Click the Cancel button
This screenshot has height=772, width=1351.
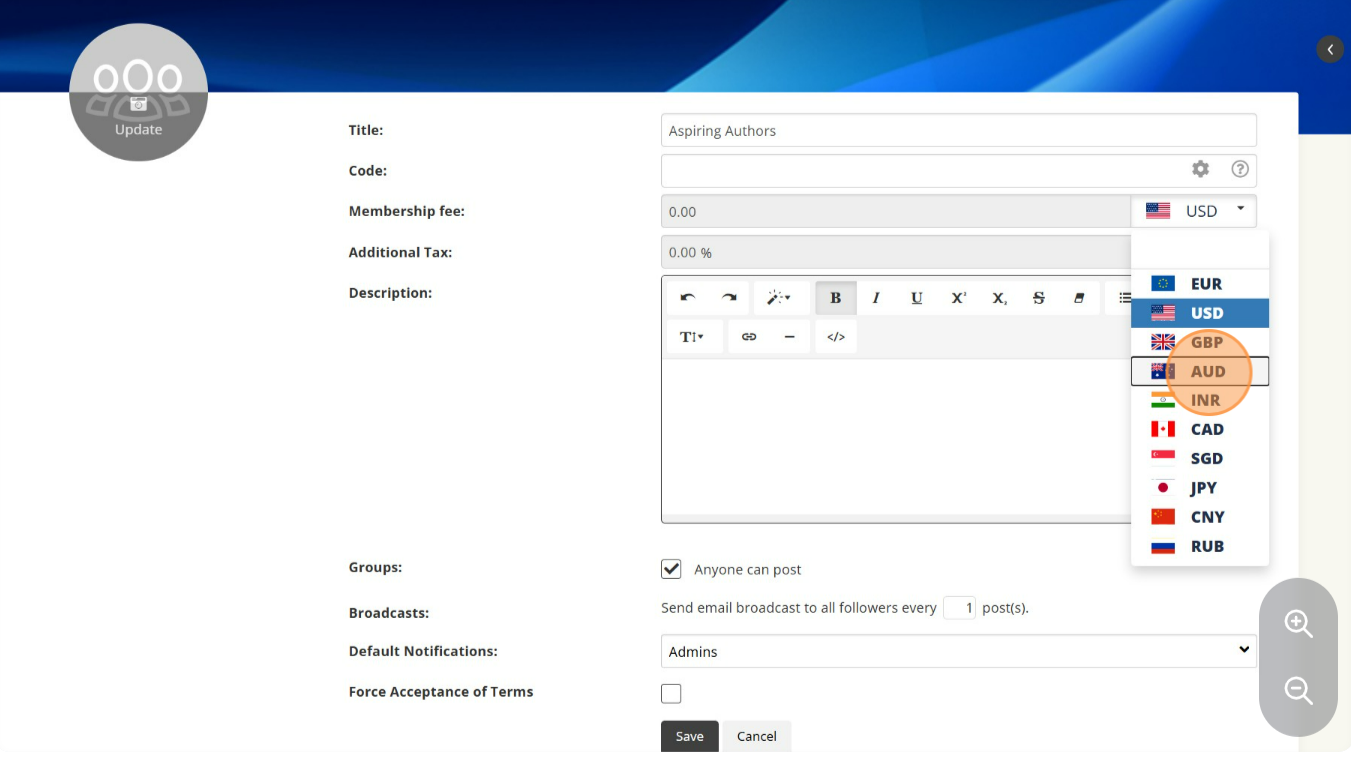756,736
